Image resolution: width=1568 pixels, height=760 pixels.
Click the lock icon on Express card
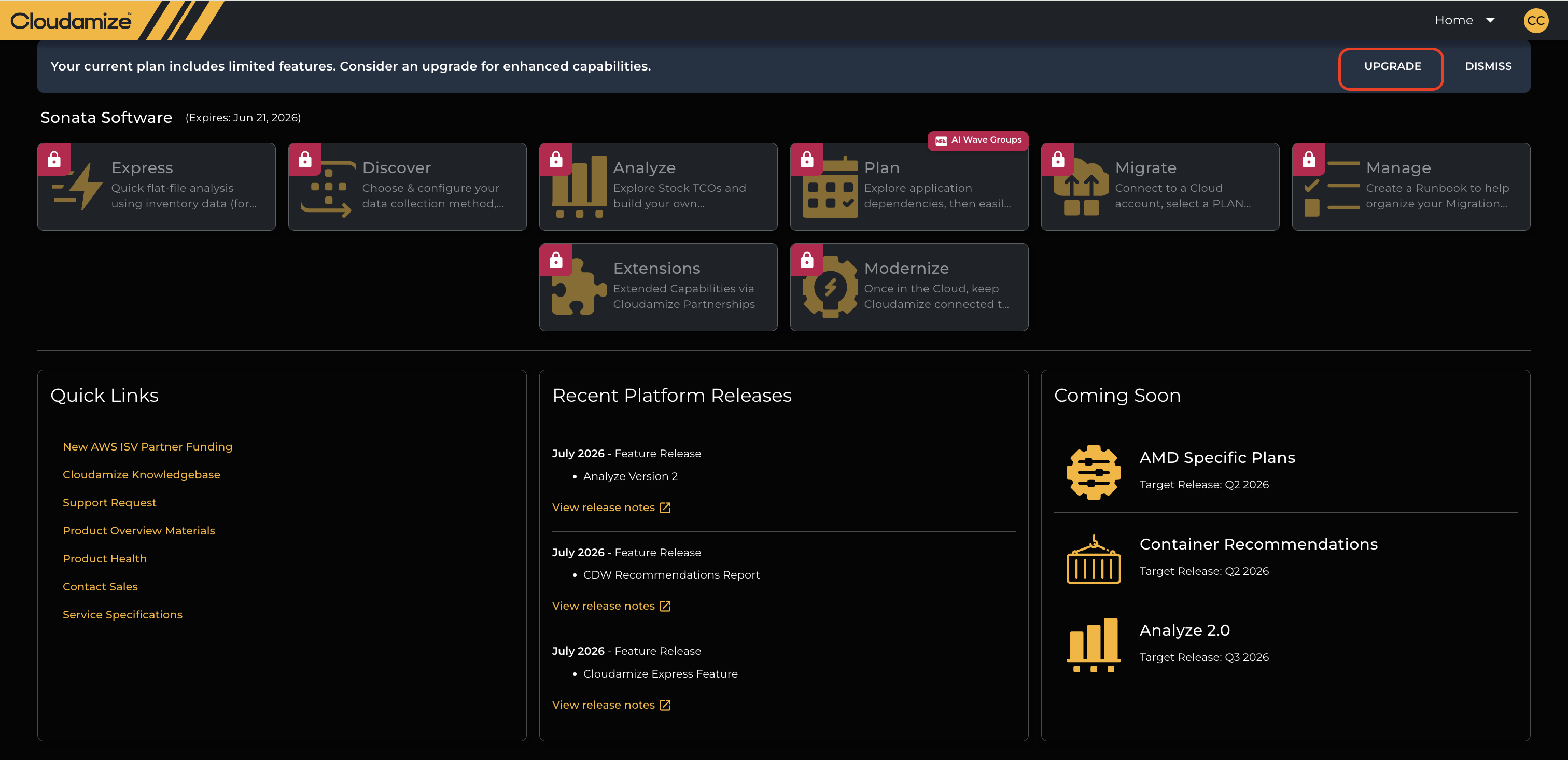[54, 160]
